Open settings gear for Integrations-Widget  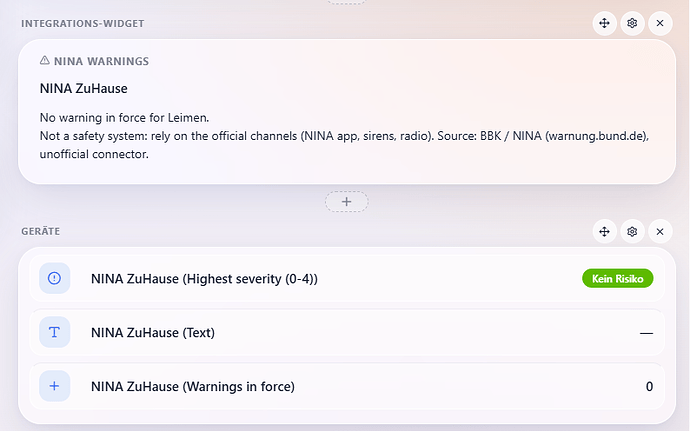click(632, 23)
